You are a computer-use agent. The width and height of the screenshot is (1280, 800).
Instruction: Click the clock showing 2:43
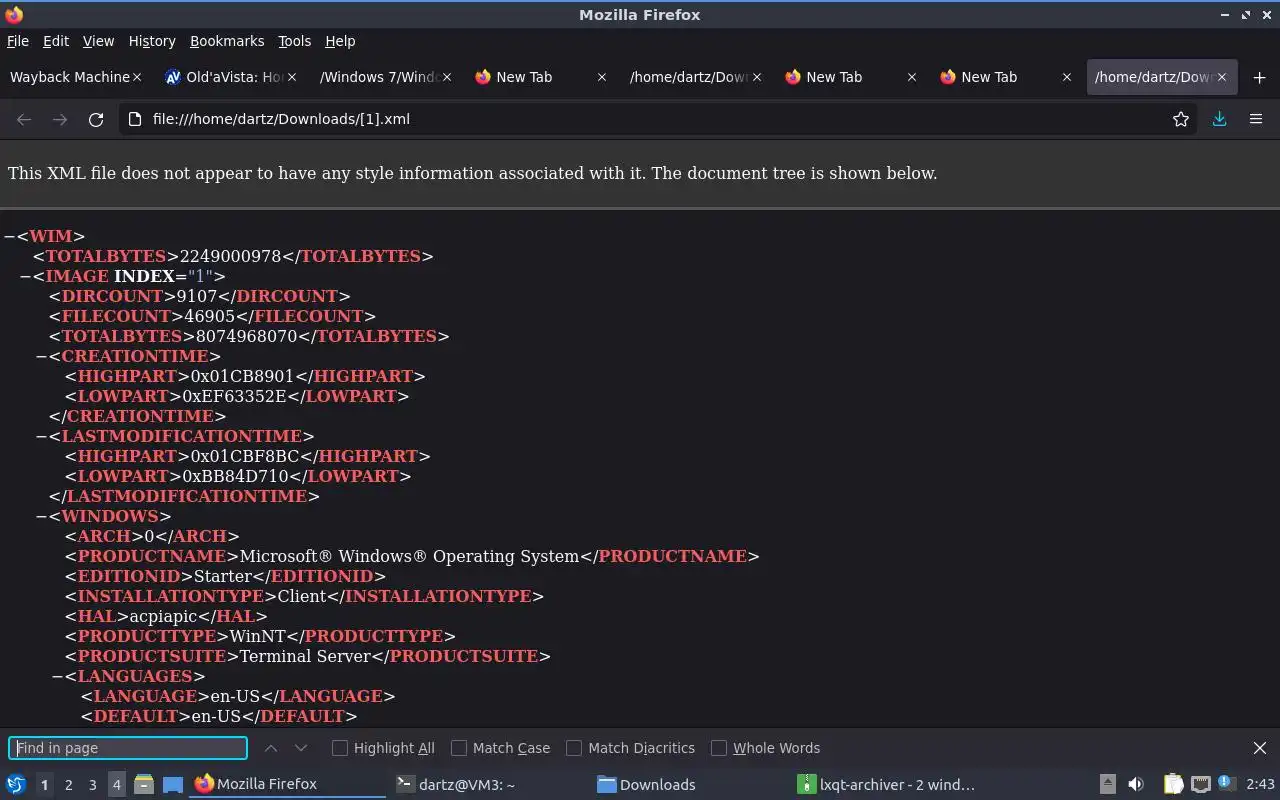[1260, 785]
